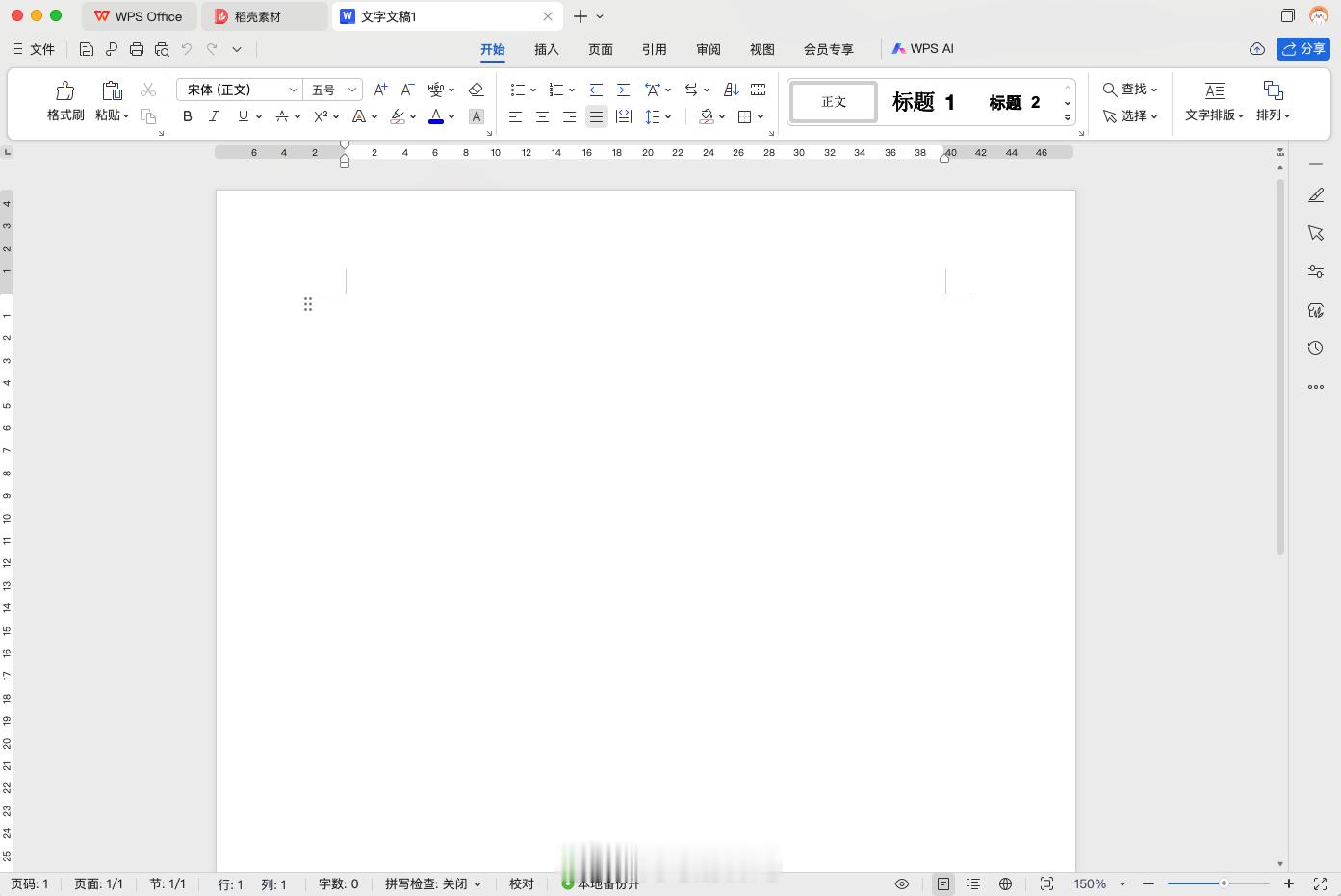Open the pen edit tool in right sidebar

pos(1316,195)
